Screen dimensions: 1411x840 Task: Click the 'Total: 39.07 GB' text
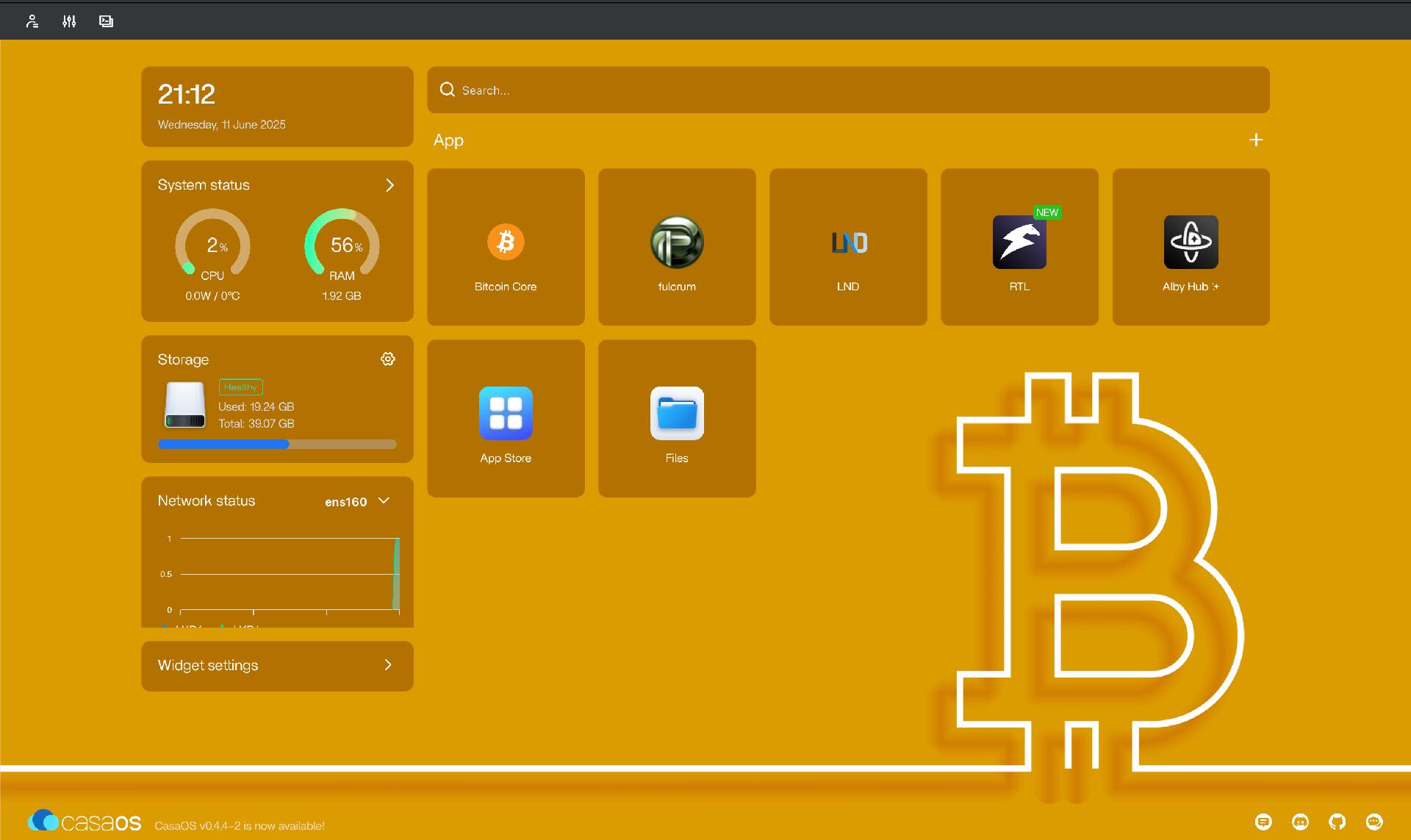256,423
